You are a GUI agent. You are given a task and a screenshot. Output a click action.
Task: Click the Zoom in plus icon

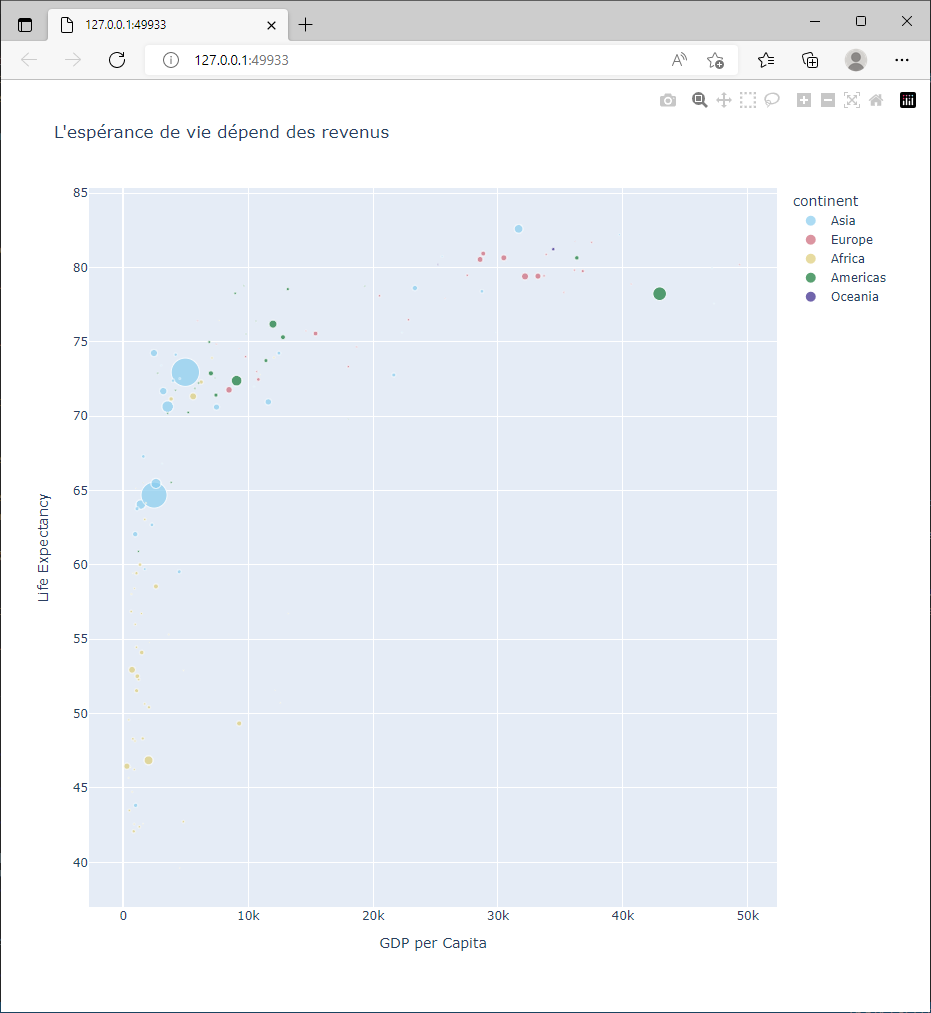tap(804, 100)
